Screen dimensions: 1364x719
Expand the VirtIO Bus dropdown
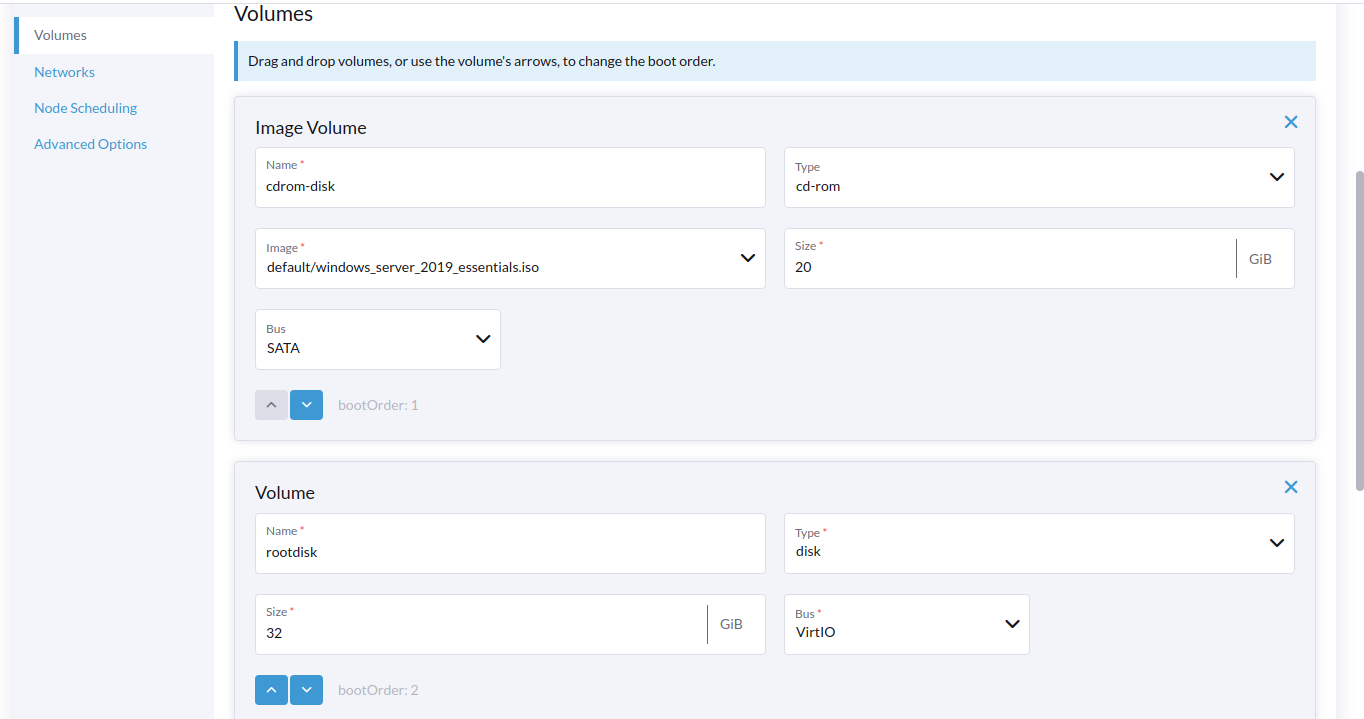pos(907,625)
